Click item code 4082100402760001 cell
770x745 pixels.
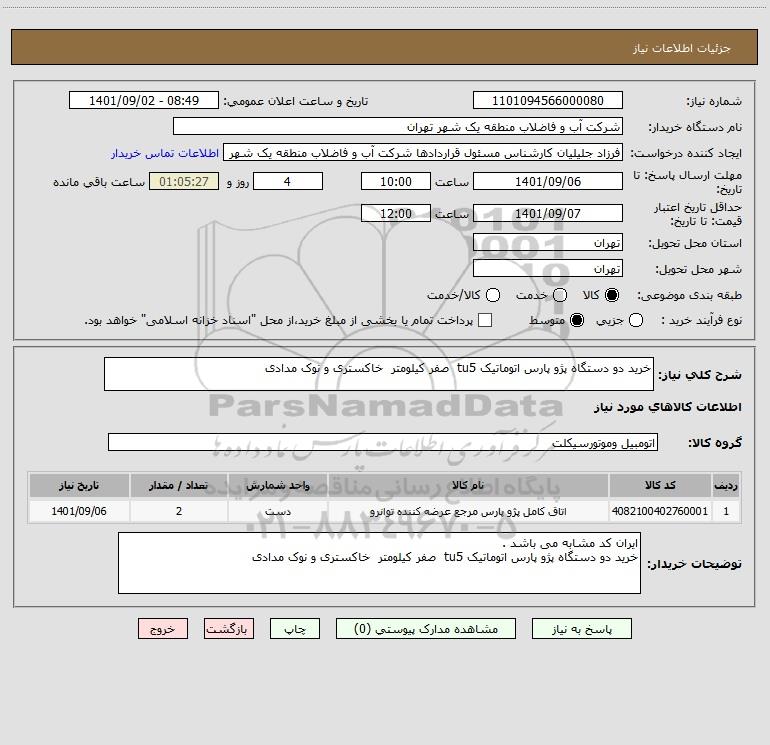pos(660,511)
